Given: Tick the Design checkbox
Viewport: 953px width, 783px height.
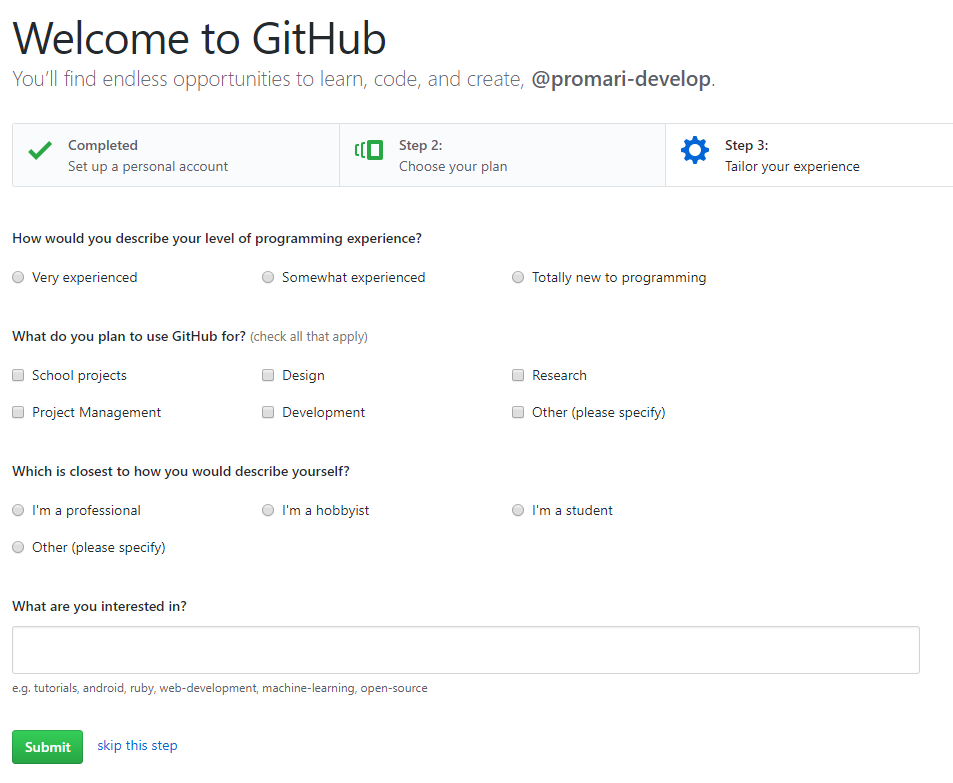Looking at the screenshot, I should click(268, 375).
